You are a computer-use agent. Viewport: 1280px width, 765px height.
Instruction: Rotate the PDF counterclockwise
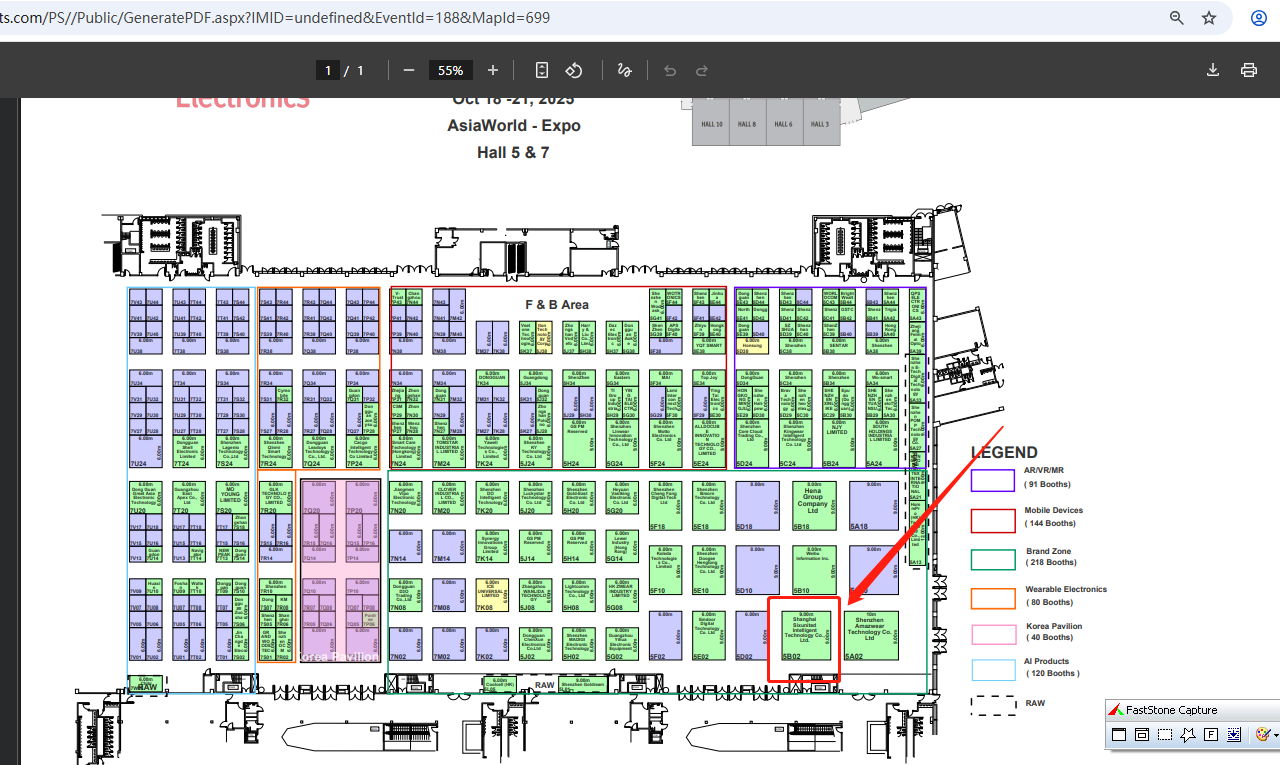click(574, 70)
